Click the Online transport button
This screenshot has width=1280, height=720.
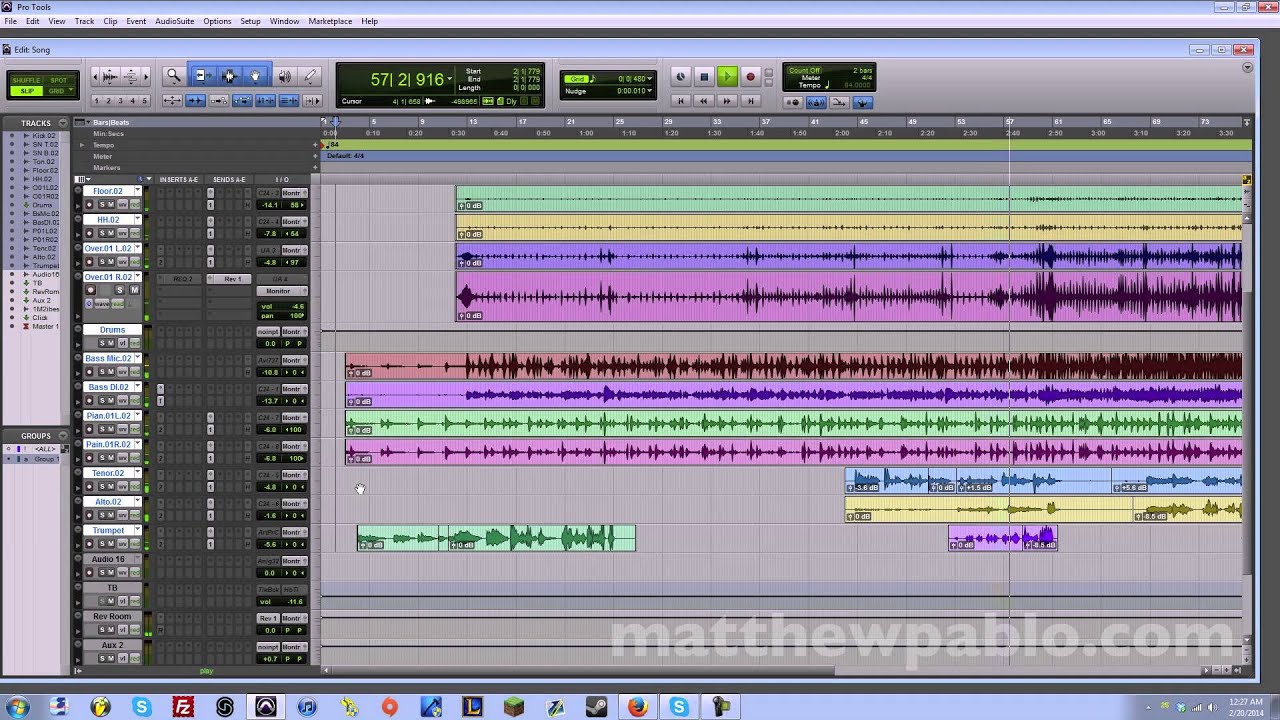(x=681, y=77)
